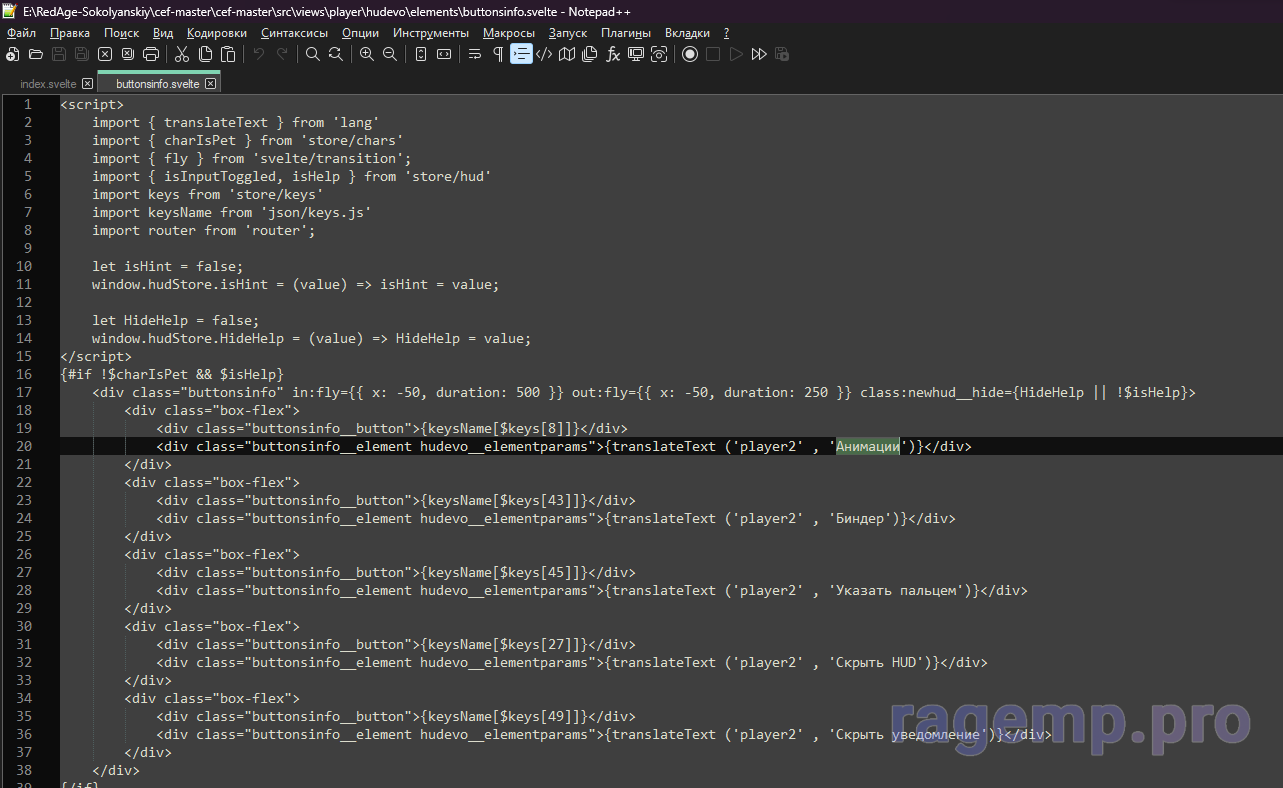Open the Плагины menu
The width and height of the screenshot is (1283, 788).
click(x=626, y=33)
